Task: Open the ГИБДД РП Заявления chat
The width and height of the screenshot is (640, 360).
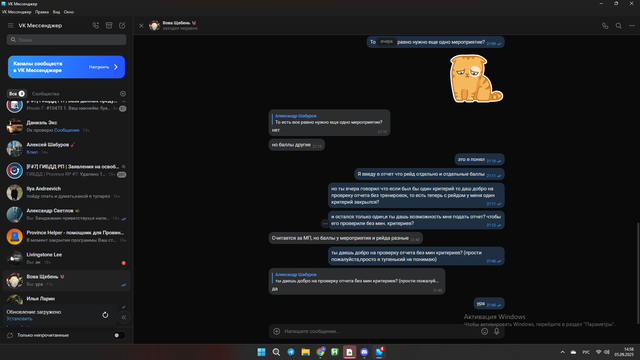Action: (x=67, y=170)
